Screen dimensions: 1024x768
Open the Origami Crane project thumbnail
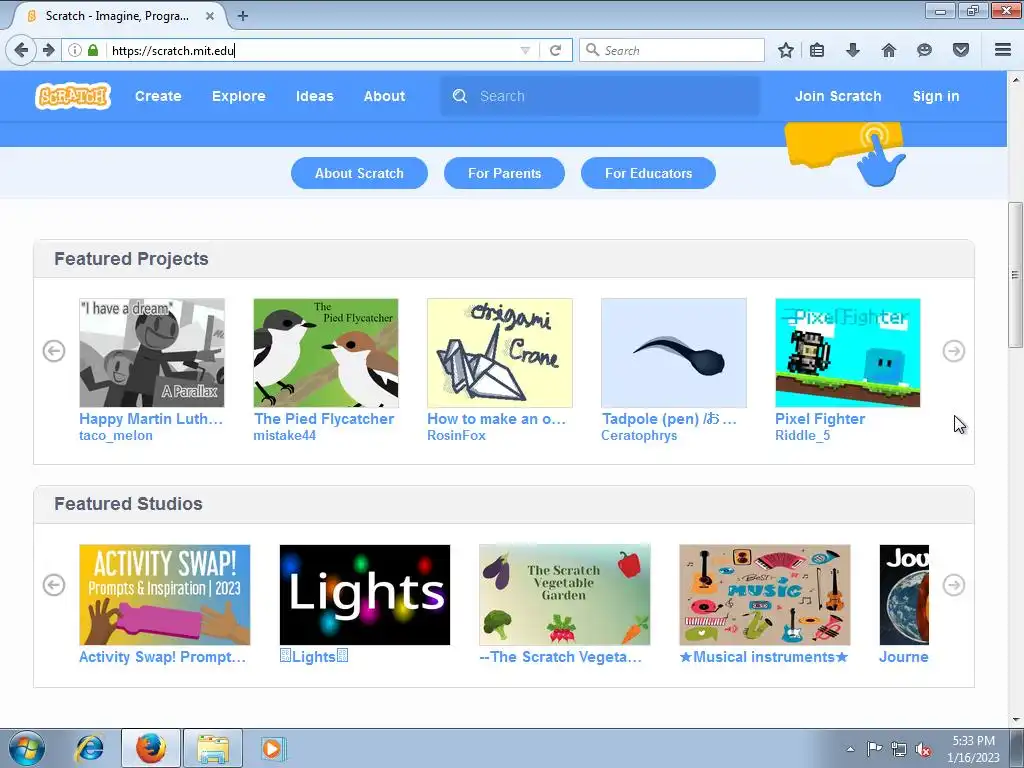point(500,353)
